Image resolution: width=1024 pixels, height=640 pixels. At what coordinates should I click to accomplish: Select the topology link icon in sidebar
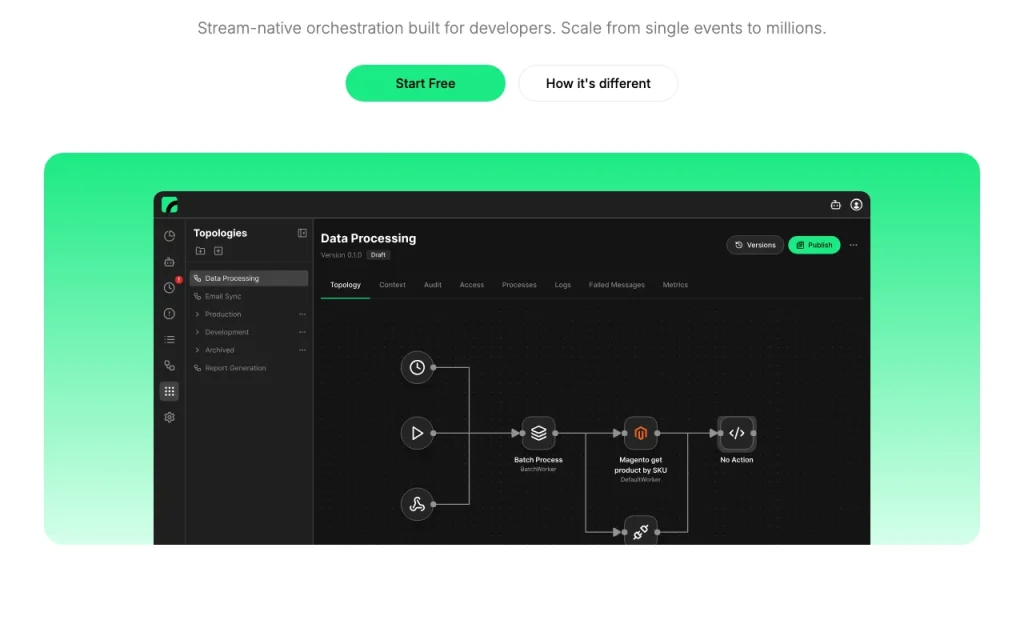(169, 366)
